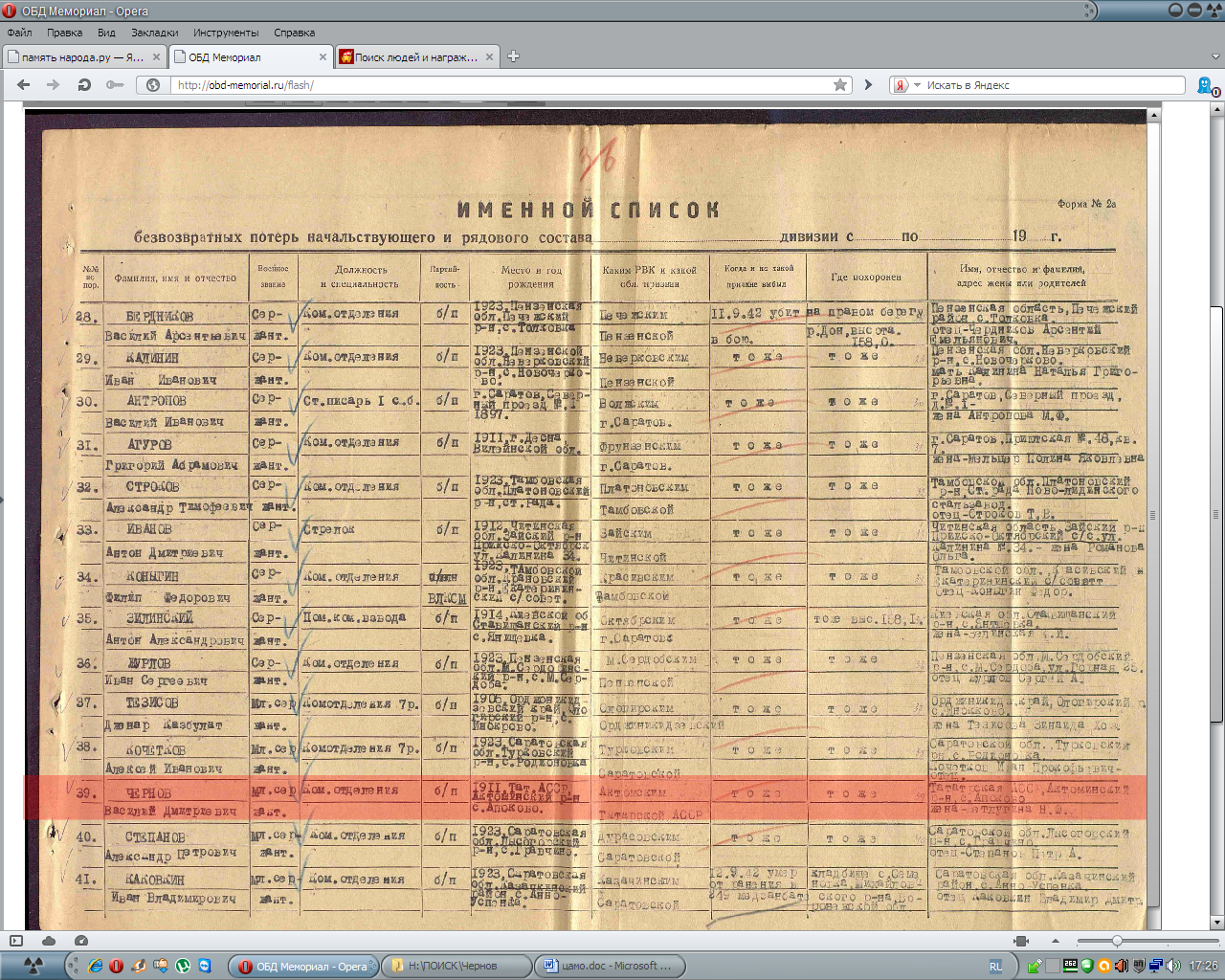Click the Форма № 2а label

pos(1086,204)
